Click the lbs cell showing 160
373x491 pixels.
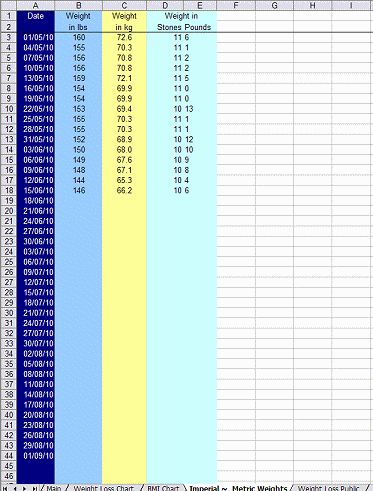pos(79,37)
